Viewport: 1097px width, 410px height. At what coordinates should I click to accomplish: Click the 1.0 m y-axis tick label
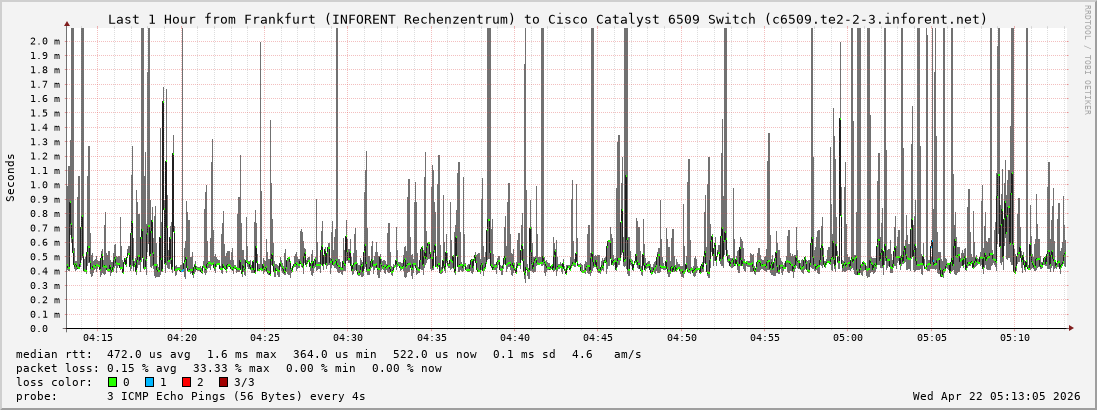click(x=45, y=185)
